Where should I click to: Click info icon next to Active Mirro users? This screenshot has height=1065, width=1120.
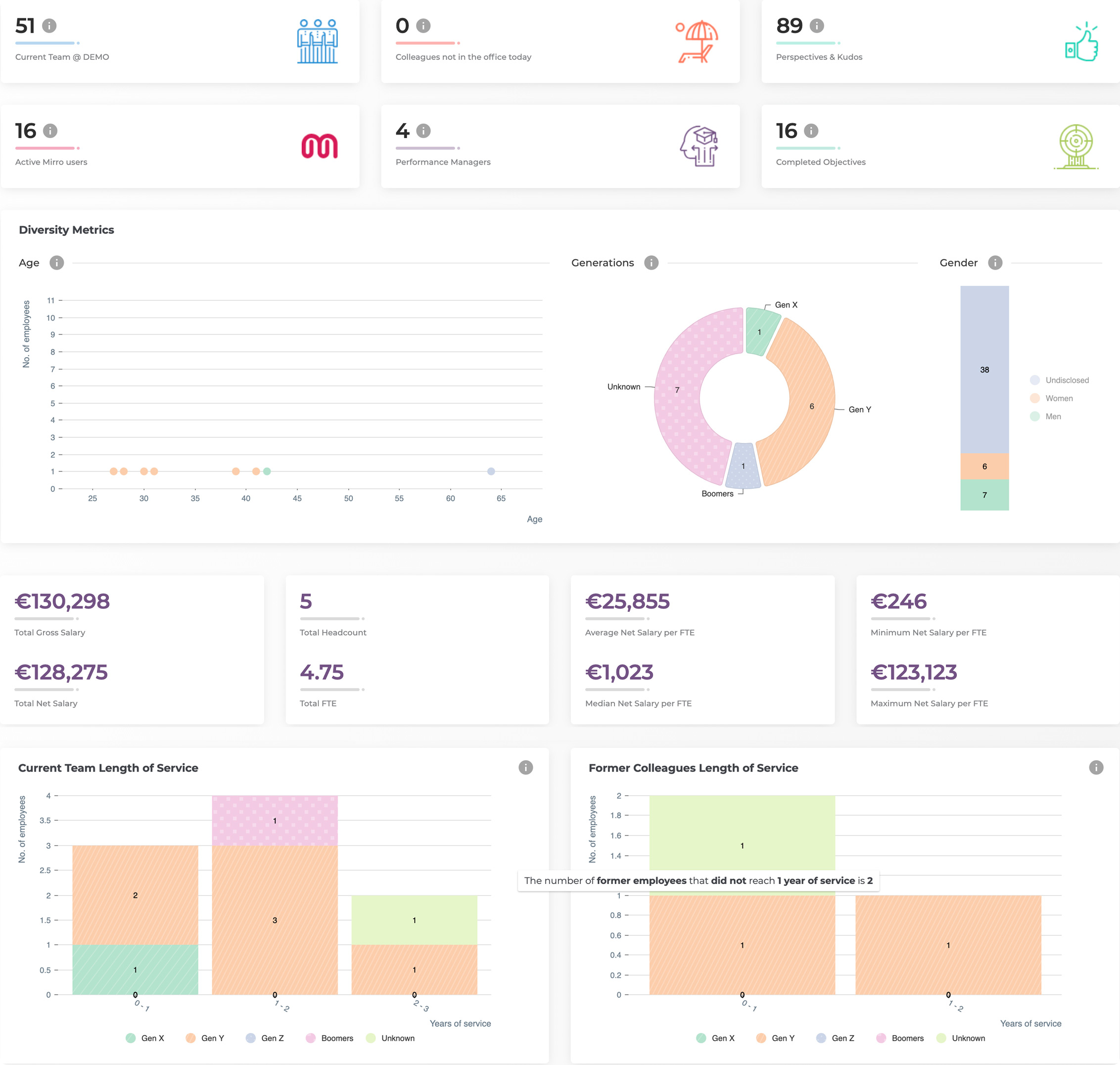pyautogui.click(x=50, y=131)
